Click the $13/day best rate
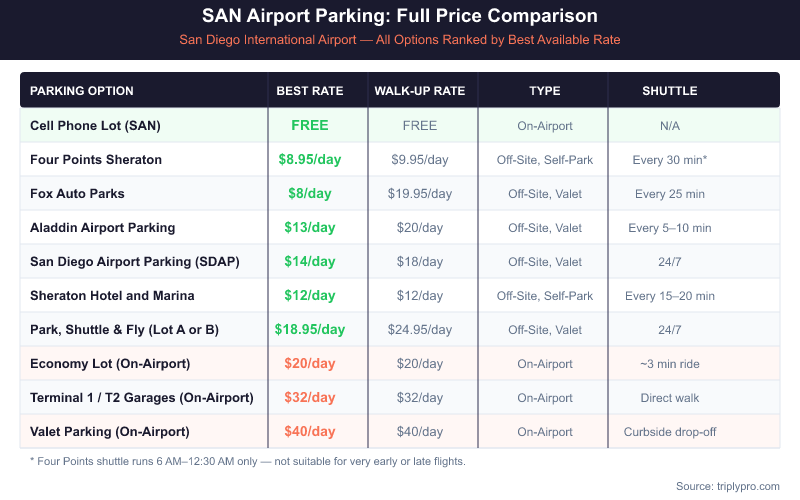Screen dimensions: 800x500 310,228
